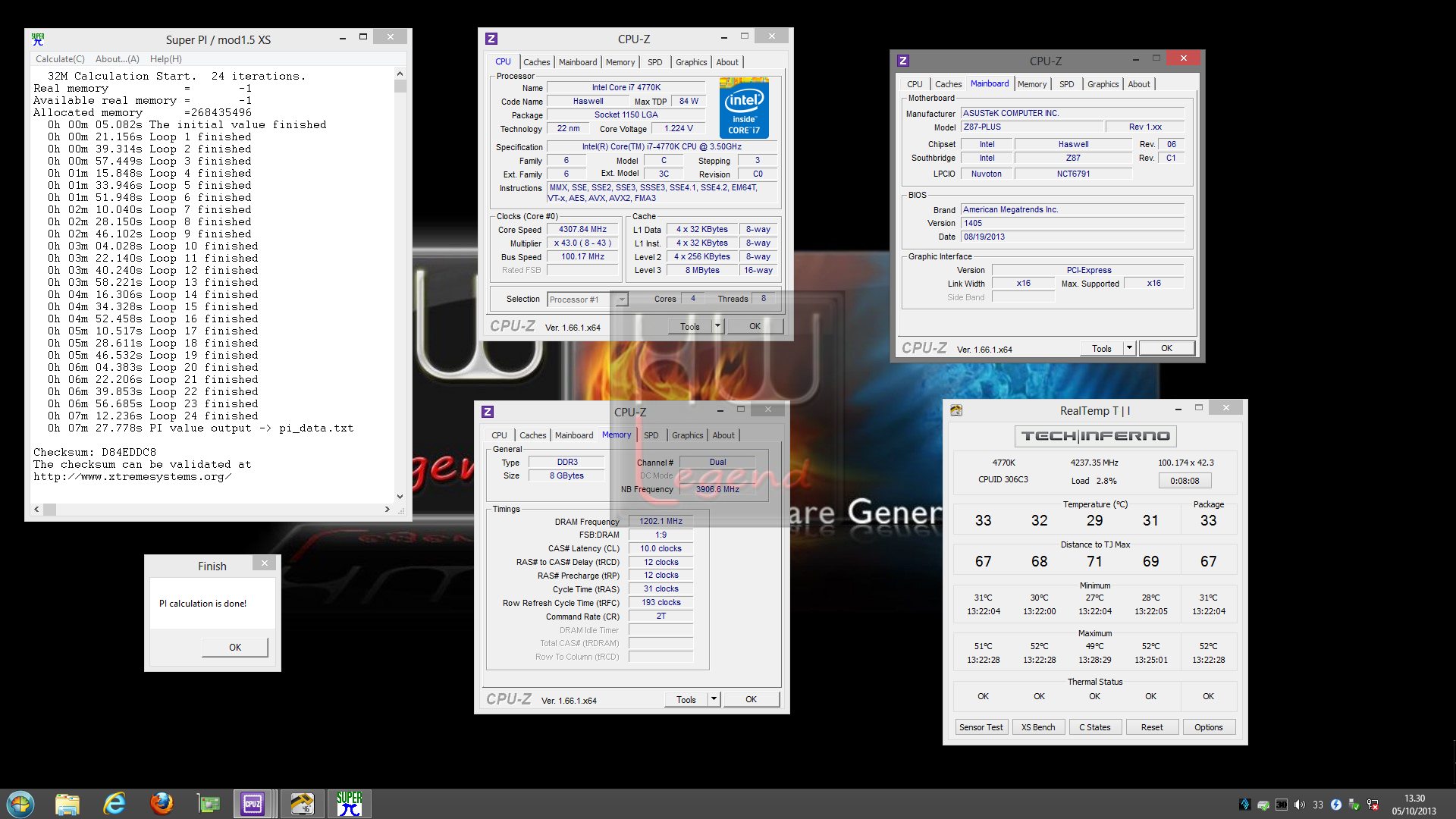Click the DRAM Frequency value 1202.1 MHz
This screenshot has width=1456, height=819.
tap(661, 521)
